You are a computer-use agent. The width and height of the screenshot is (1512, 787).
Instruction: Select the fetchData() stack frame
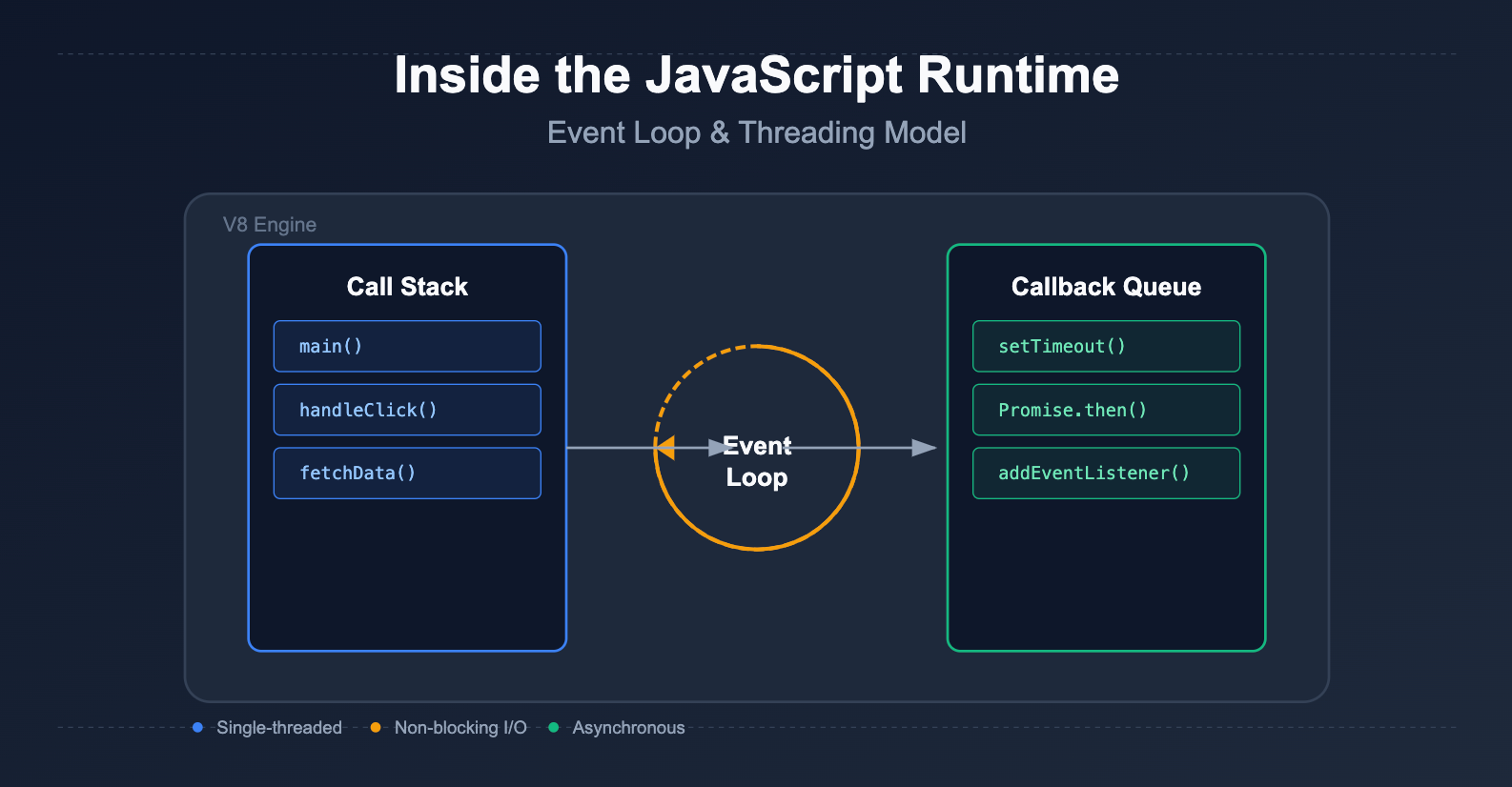tap(407, 473)
